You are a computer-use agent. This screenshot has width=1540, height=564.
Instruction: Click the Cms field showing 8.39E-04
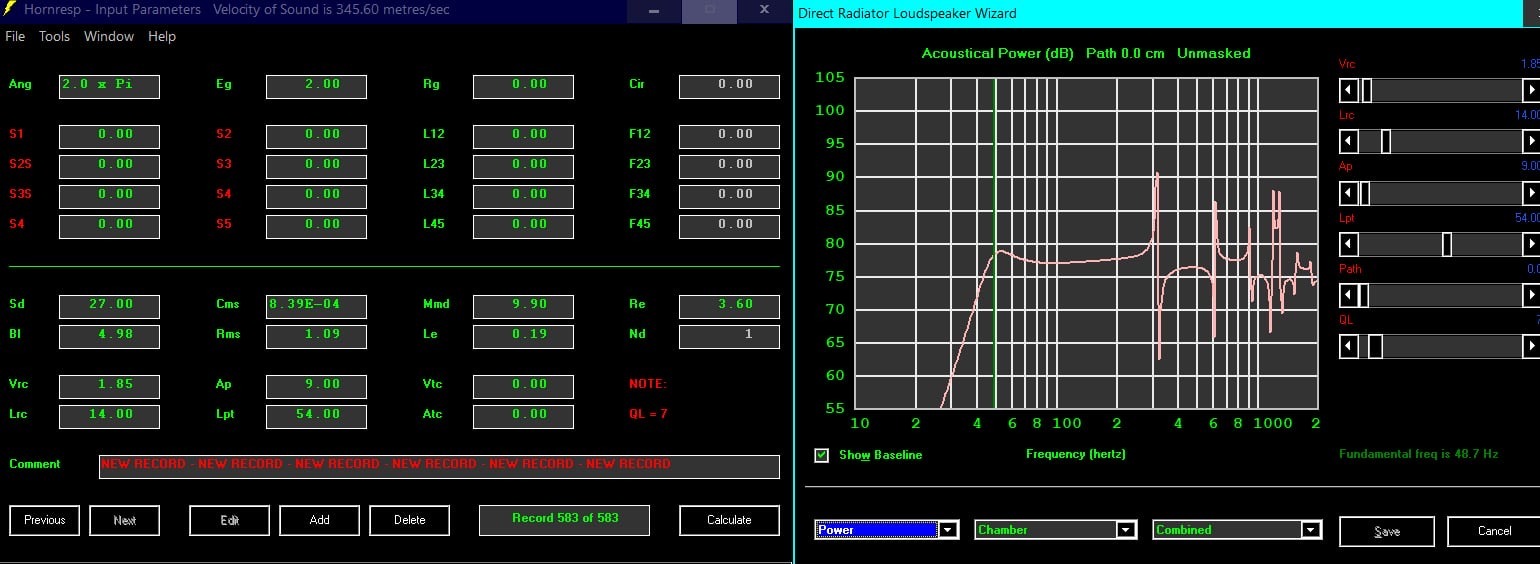tap(316, 306)
